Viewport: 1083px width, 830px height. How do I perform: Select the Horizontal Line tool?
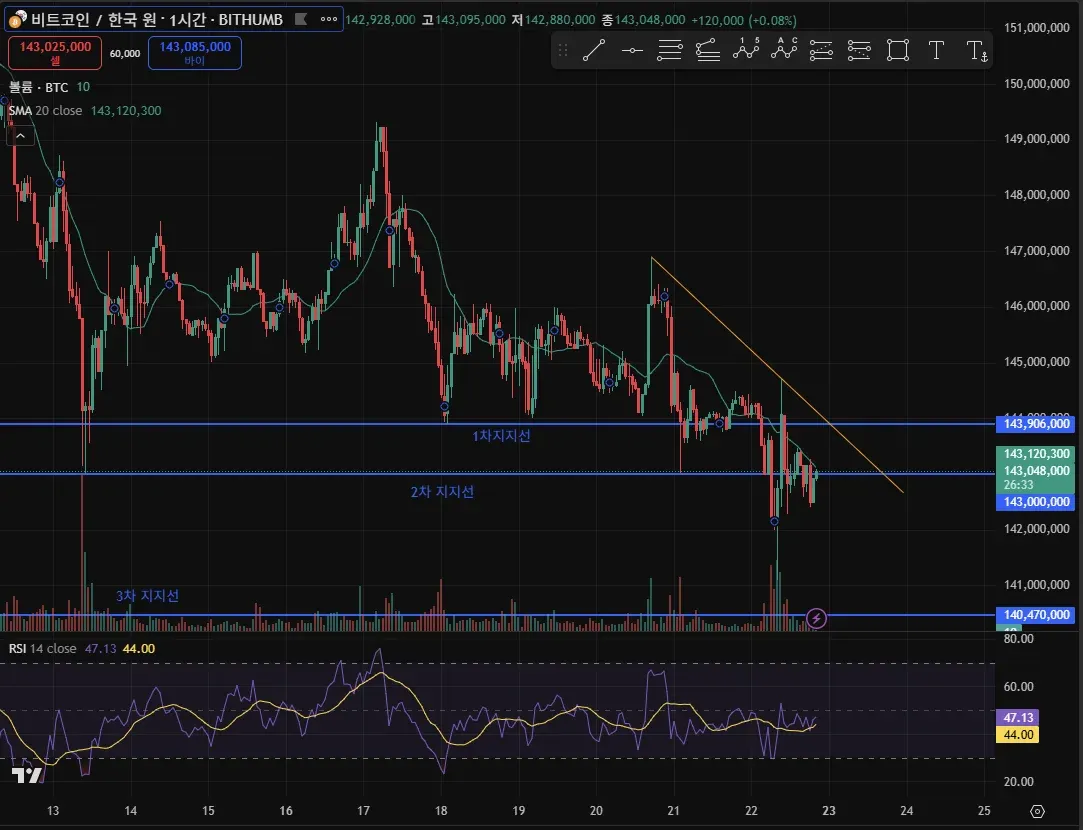[x=632, y=50]
